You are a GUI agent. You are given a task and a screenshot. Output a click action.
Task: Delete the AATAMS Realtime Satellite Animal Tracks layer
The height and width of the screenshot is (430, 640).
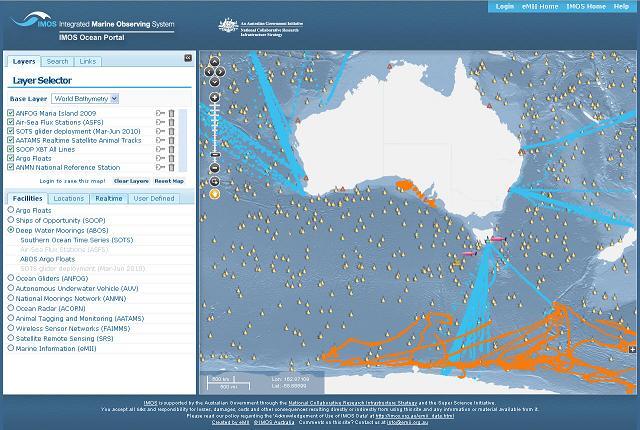point(171,140)
